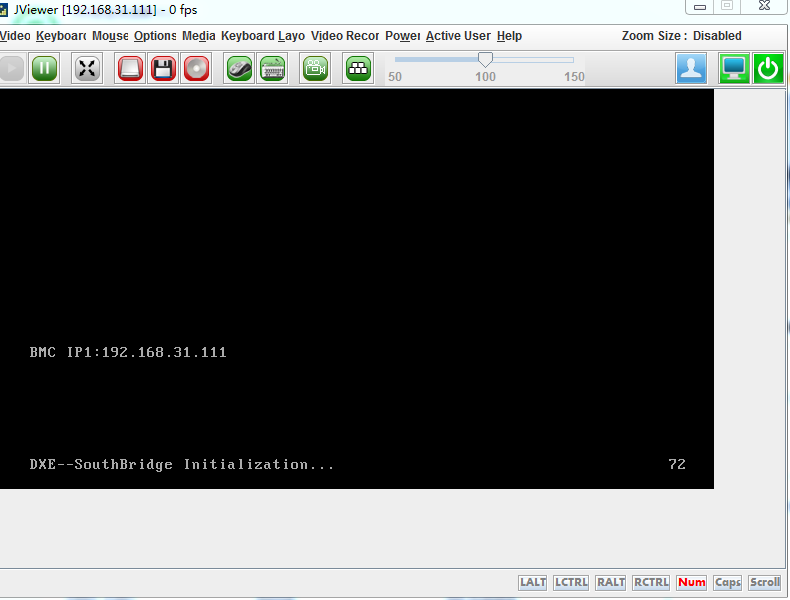Open the Media menu
Screen dimensions: 790x600
[x=198, y=36]
